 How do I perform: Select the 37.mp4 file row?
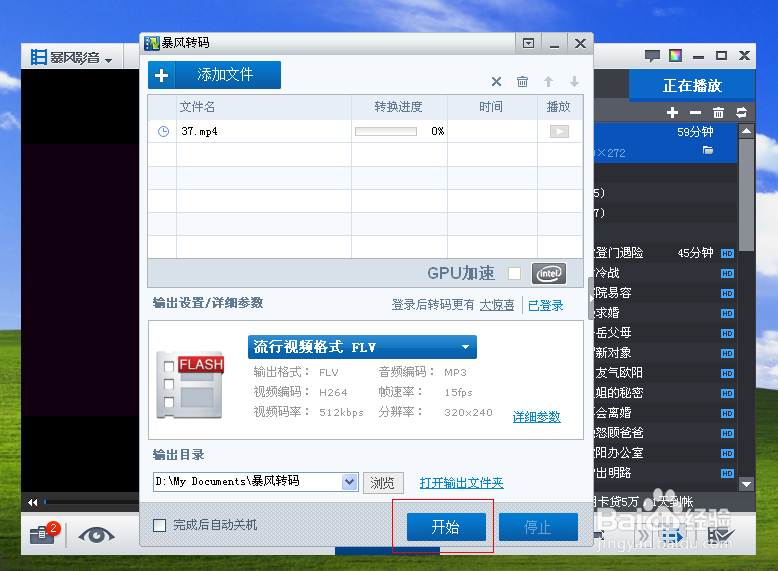tap(365, 131)
